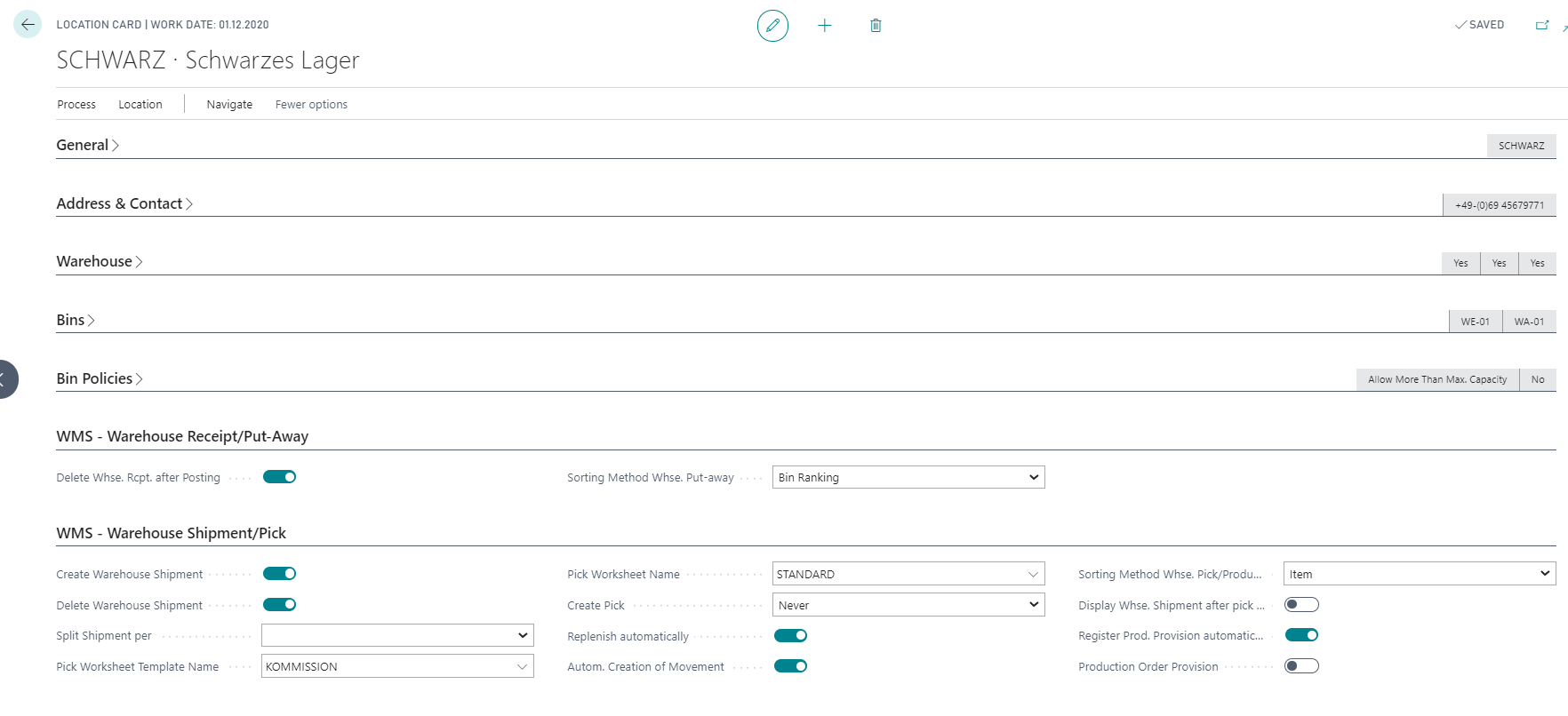Toggle Replenish automatically switch

click(790, 635)
